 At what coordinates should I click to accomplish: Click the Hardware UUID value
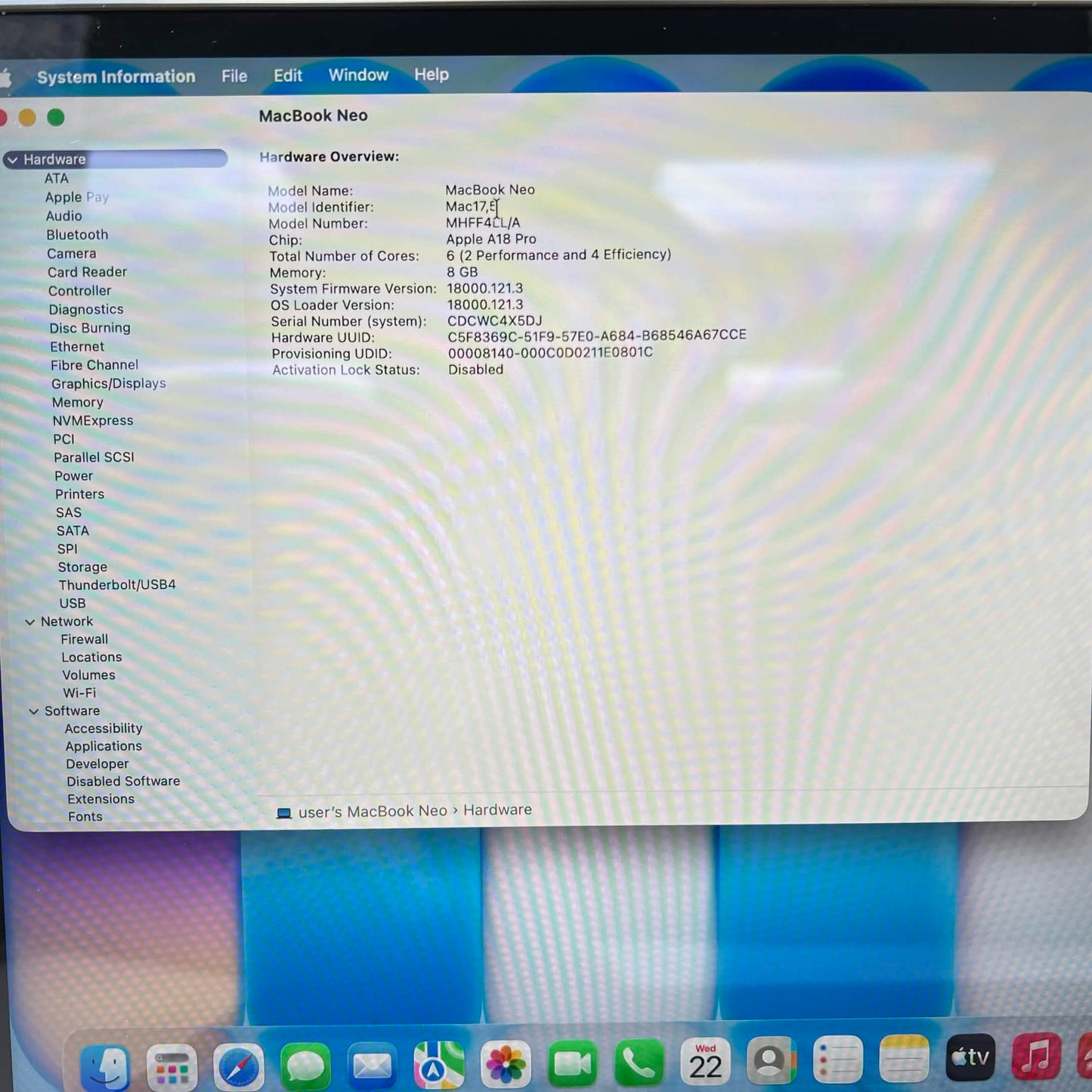point(597,335)
